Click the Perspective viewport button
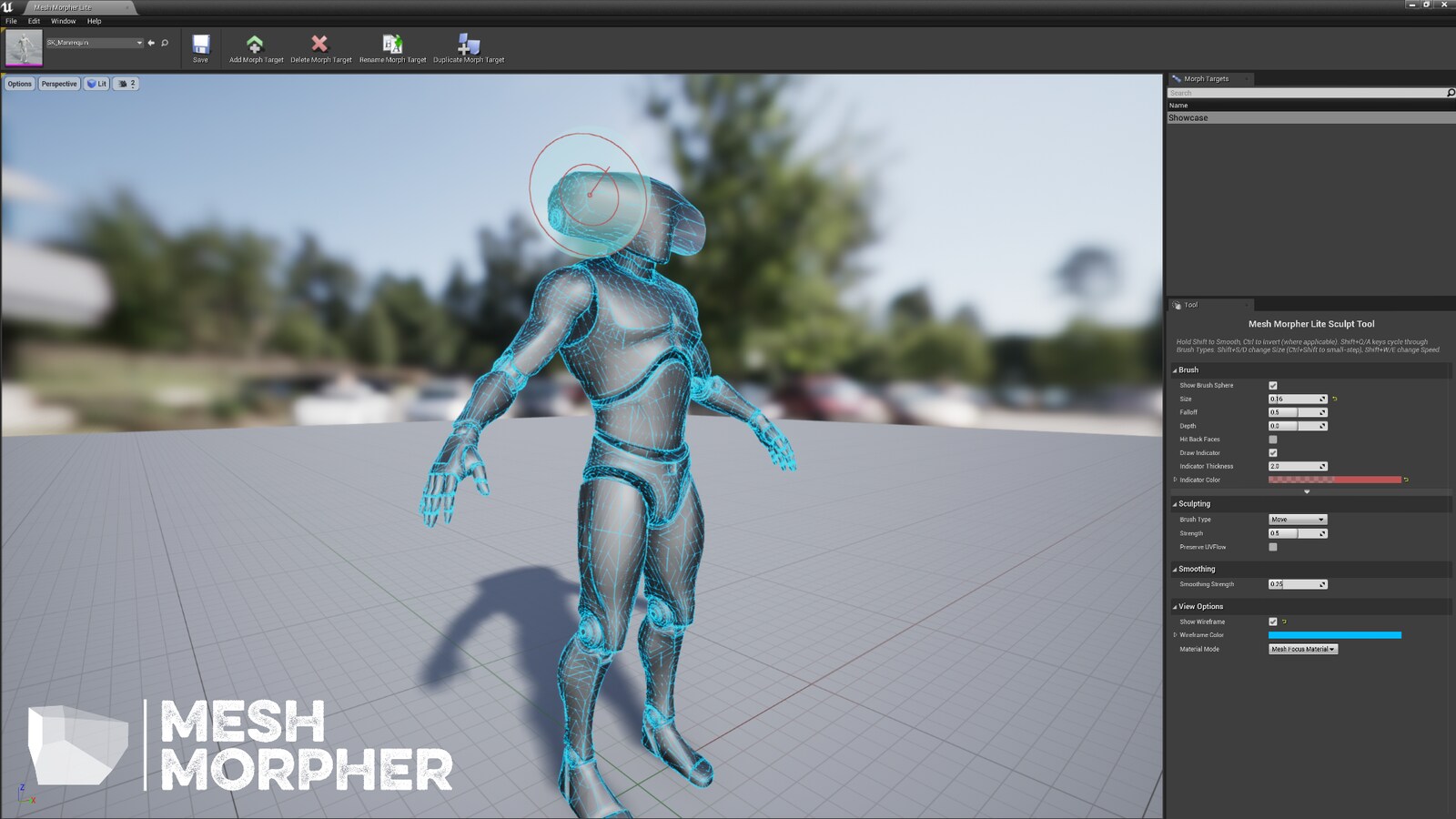 pos(58,83)
